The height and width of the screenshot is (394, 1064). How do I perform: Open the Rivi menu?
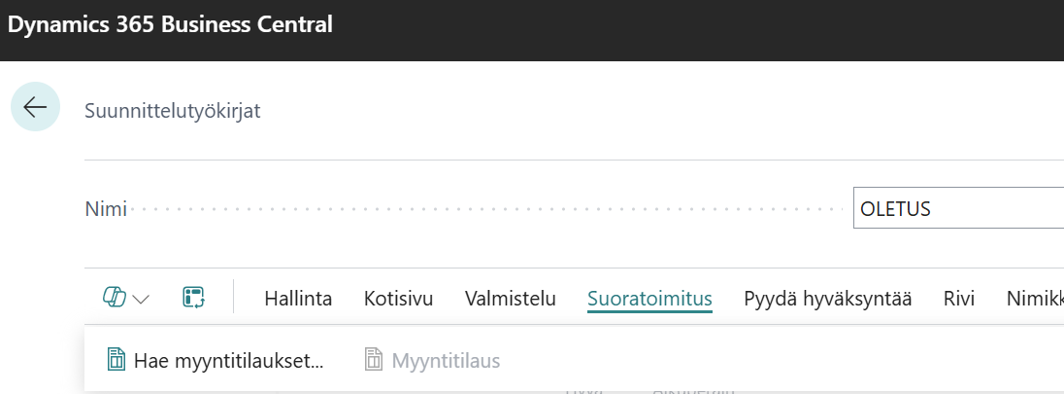959,298
